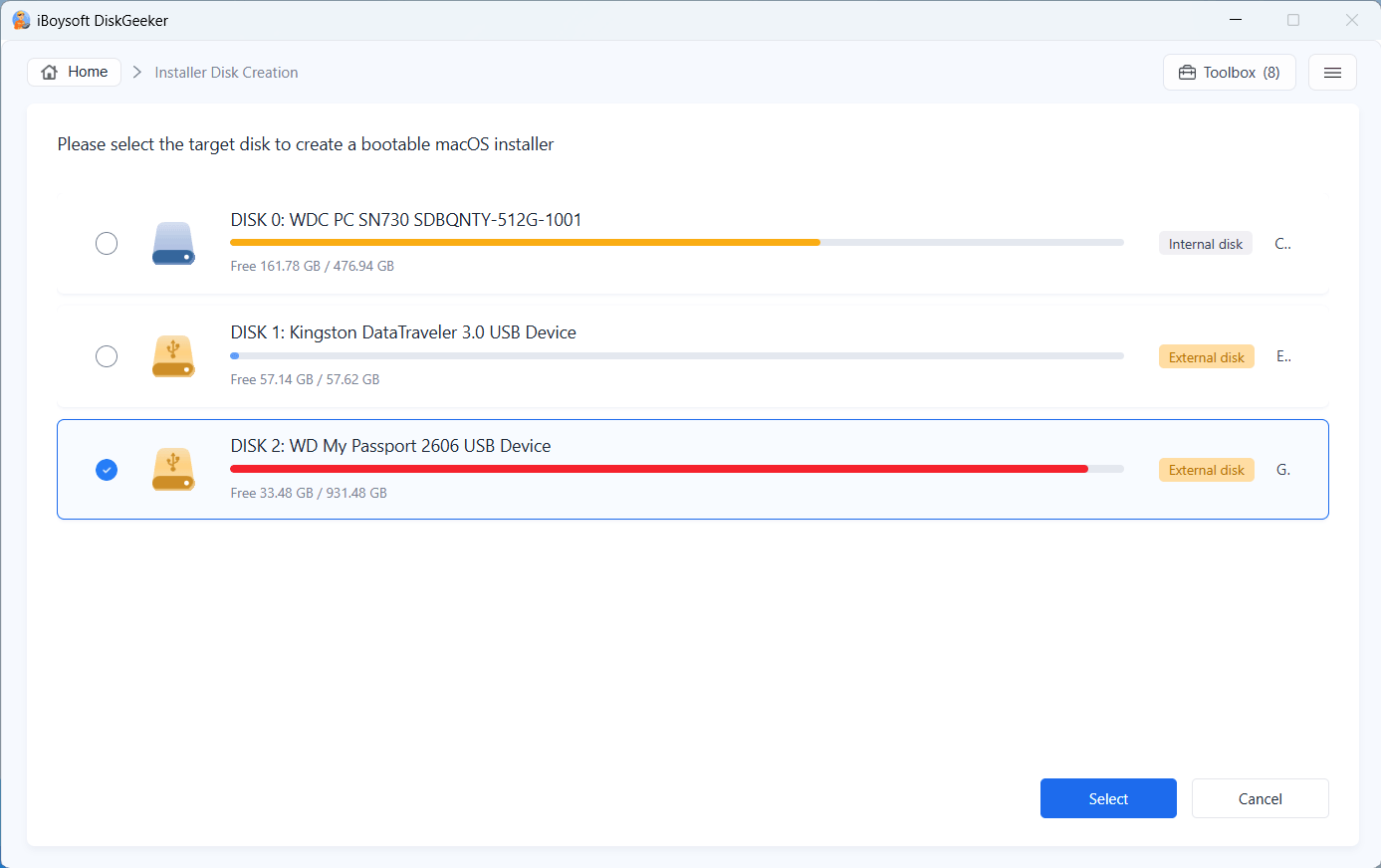
Task: Click the Installer Disk Creation breadcrumb
Action: [226, 73]
